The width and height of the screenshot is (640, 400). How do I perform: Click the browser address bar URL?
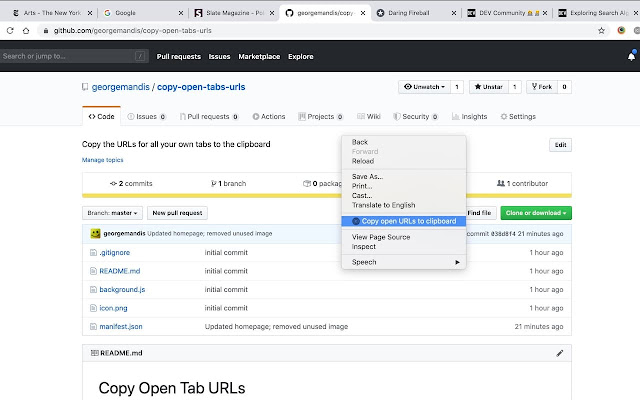(x=133, y=31)
